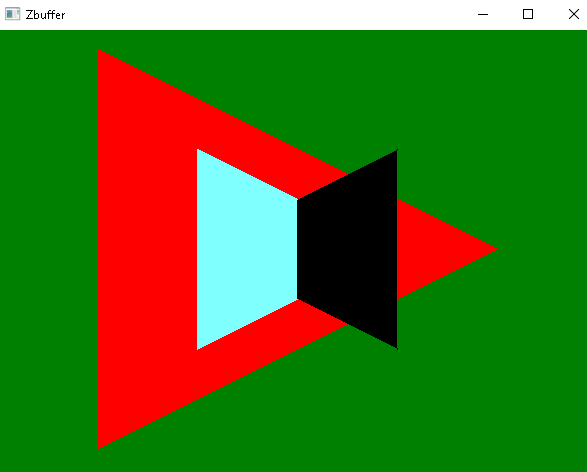Close the Zbuffer window
Image resolution: width=587 pixels, height=472 pixels.
[573, 15]
